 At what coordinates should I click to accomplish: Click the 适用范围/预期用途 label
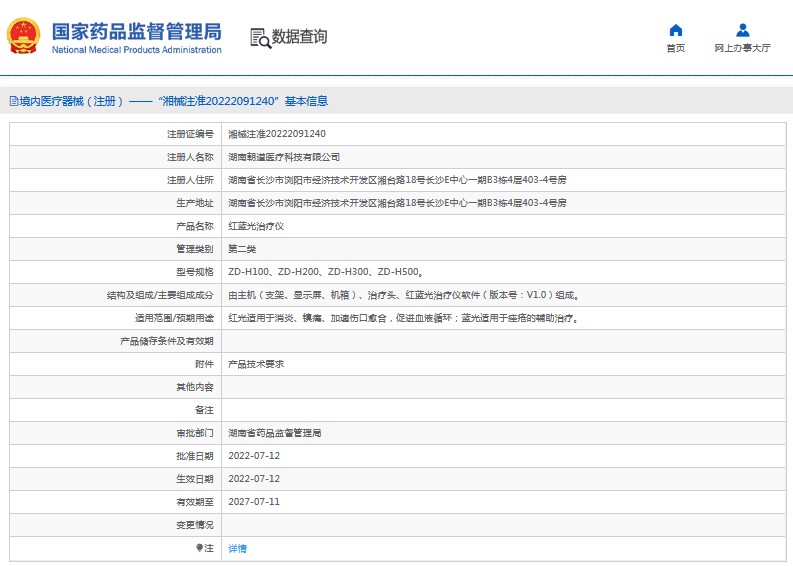pos(174,318)
